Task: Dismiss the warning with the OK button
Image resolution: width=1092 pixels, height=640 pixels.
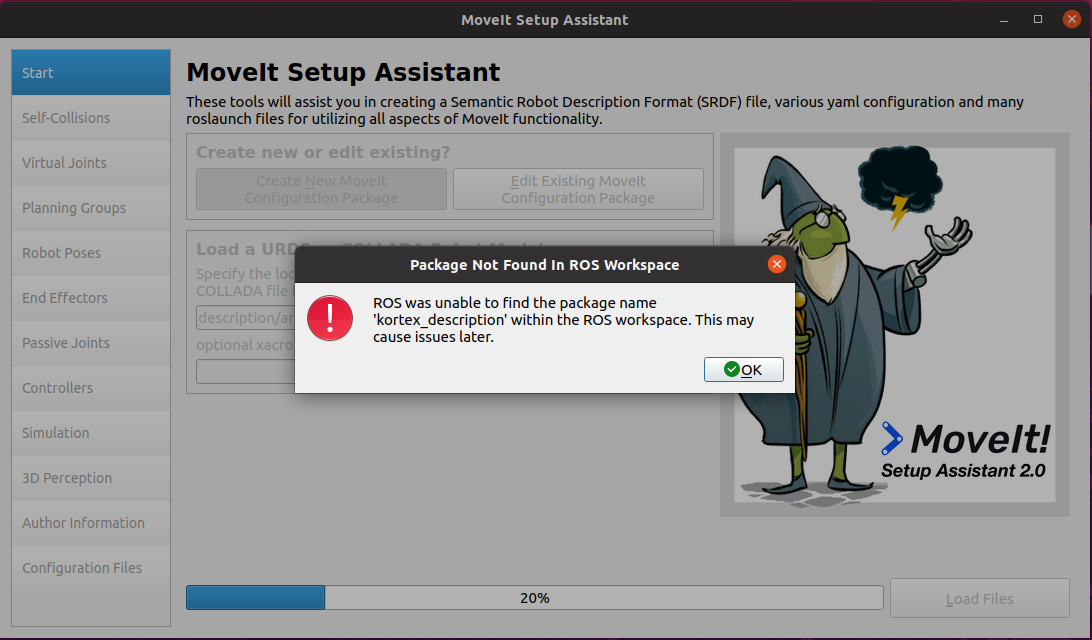Action: pos(744,369)
